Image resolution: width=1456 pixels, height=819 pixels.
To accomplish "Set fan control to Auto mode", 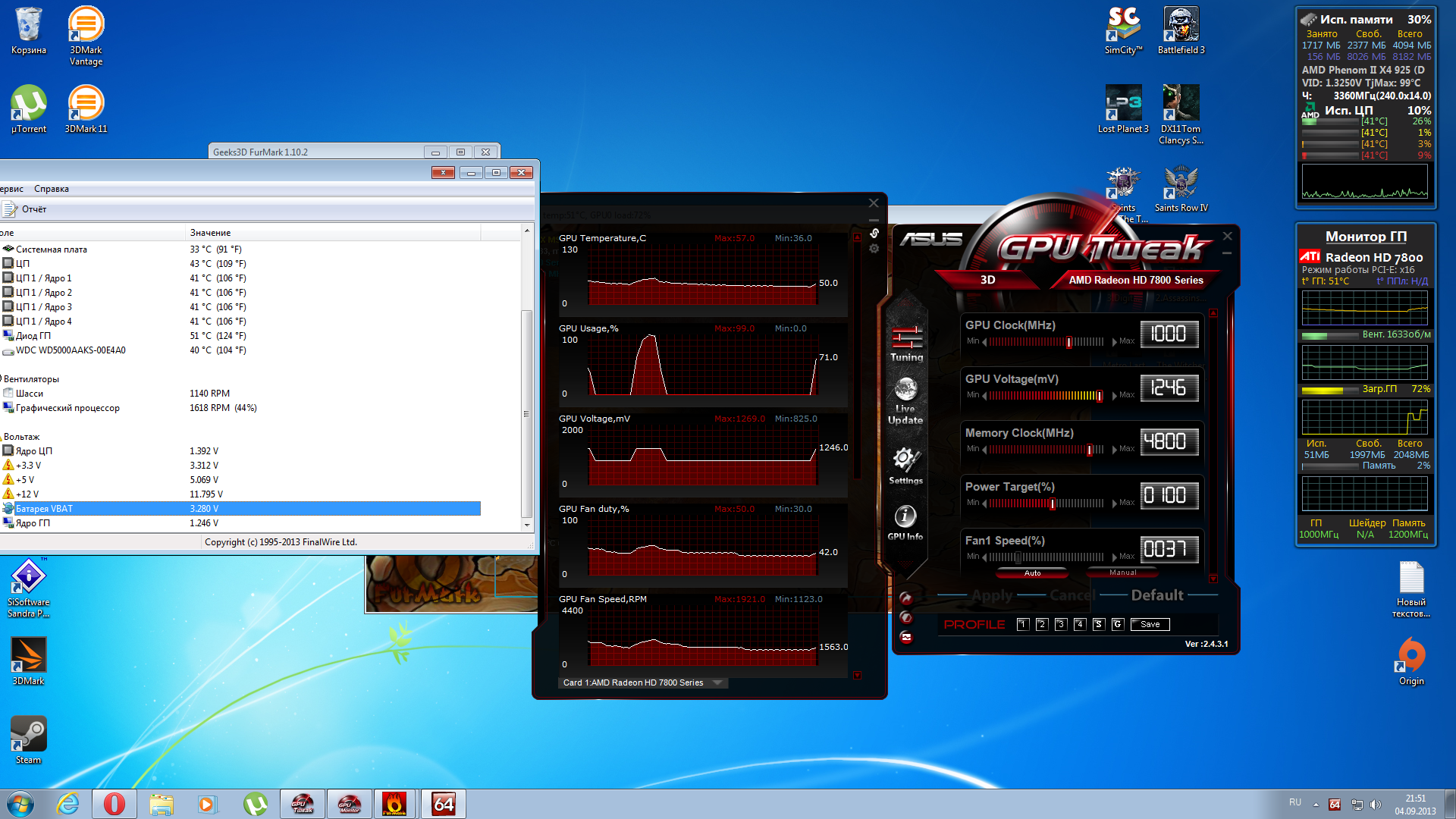I will click(1032, 573).
